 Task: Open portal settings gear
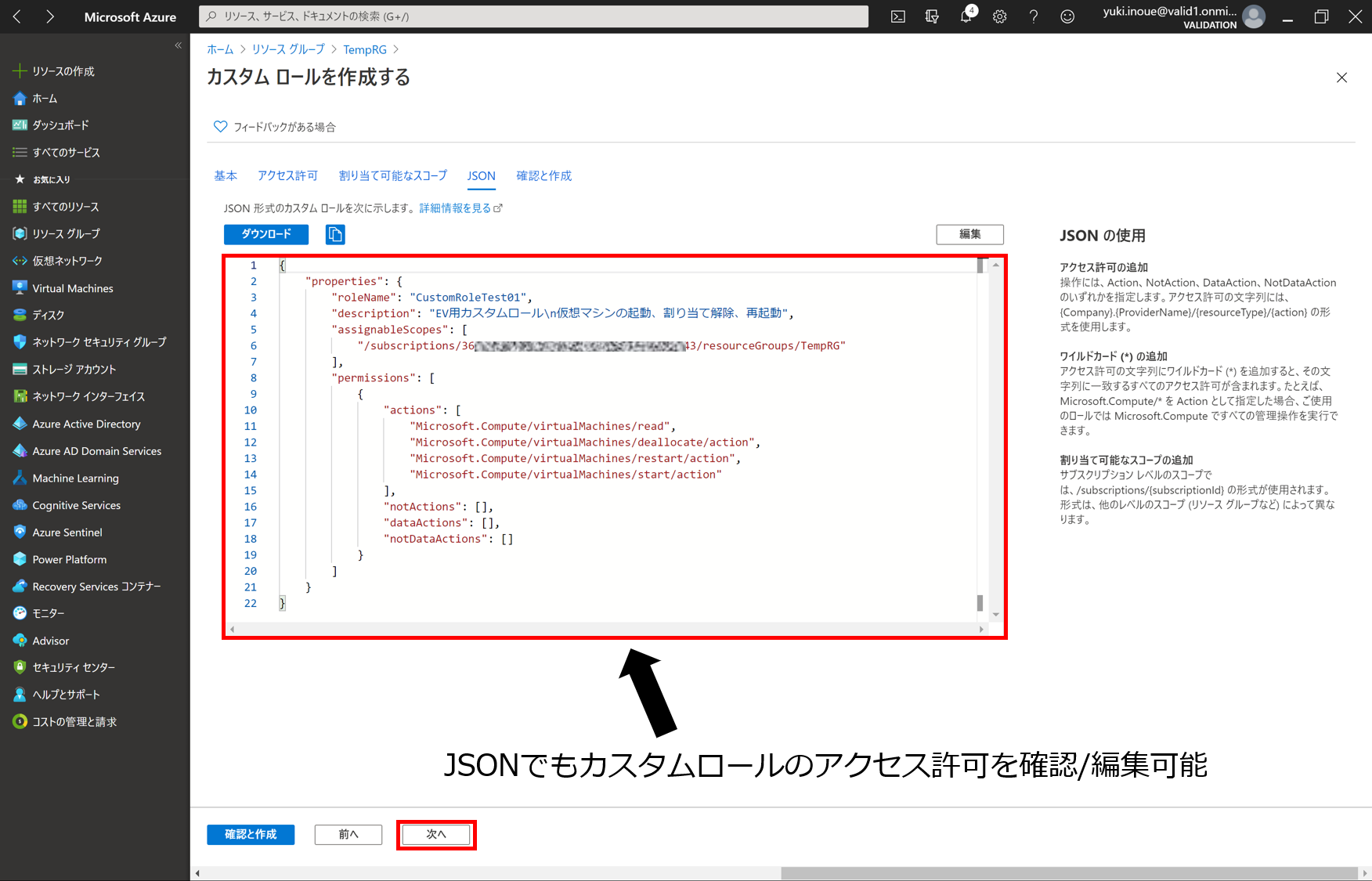[1000, 16]
